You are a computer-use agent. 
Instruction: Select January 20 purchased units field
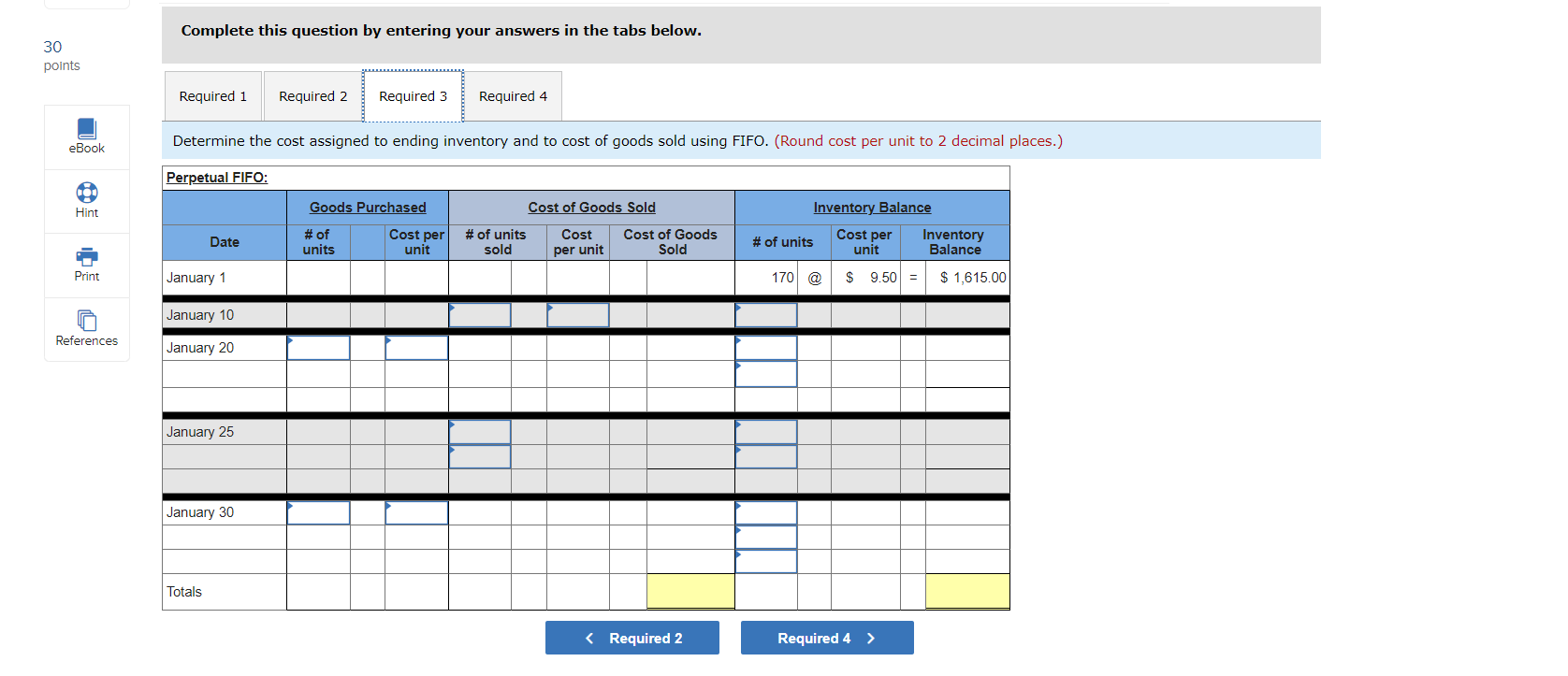click(318, 348)
